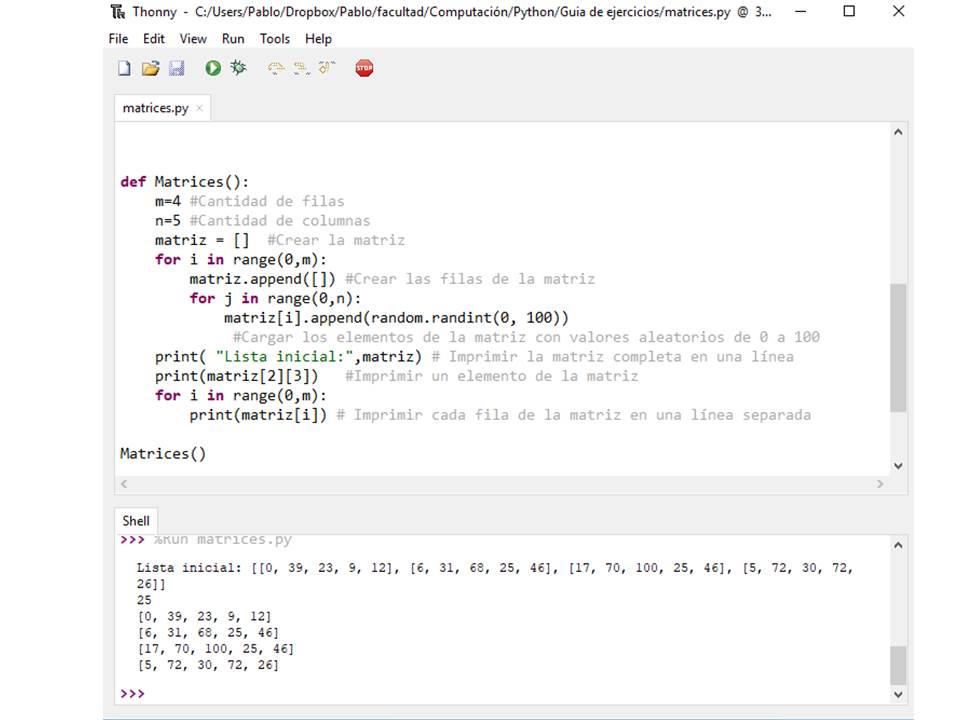The height and width of the screenshot is (720, 960).
Task: Run the current script
Action: click(213, 68)
